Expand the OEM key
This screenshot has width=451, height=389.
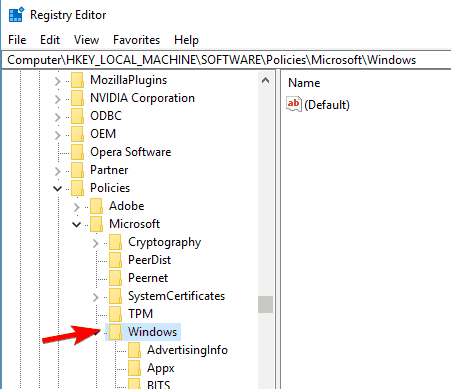tap(58, 135)
